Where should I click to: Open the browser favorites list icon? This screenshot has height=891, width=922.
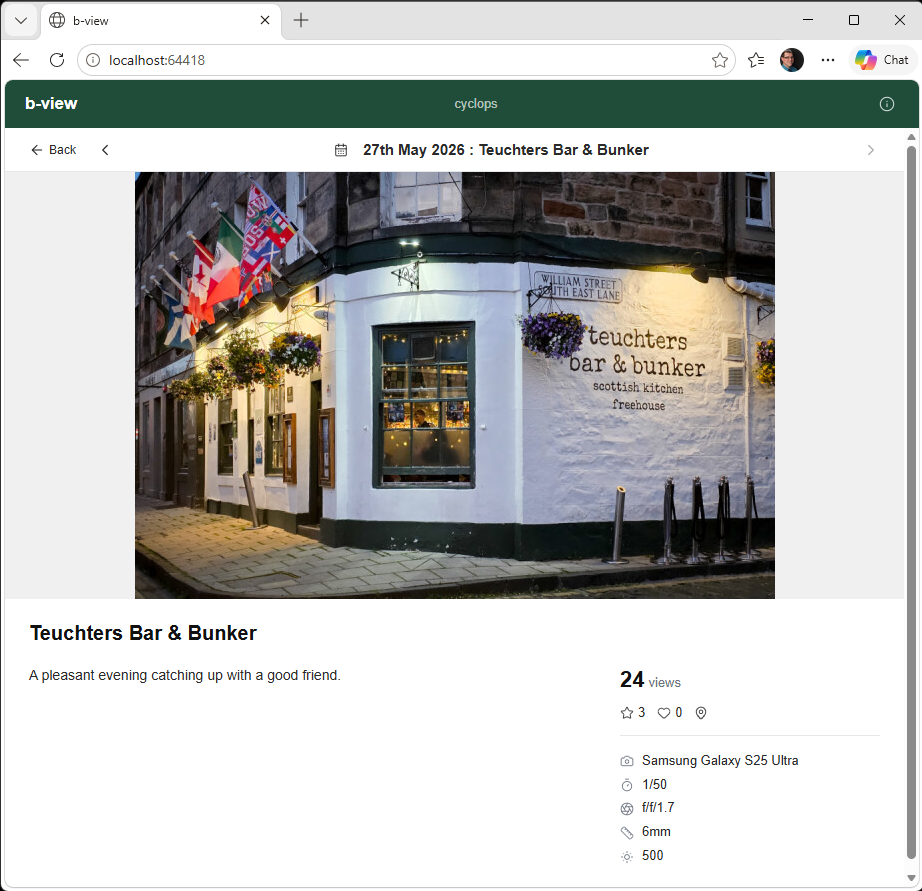point(756,60)
